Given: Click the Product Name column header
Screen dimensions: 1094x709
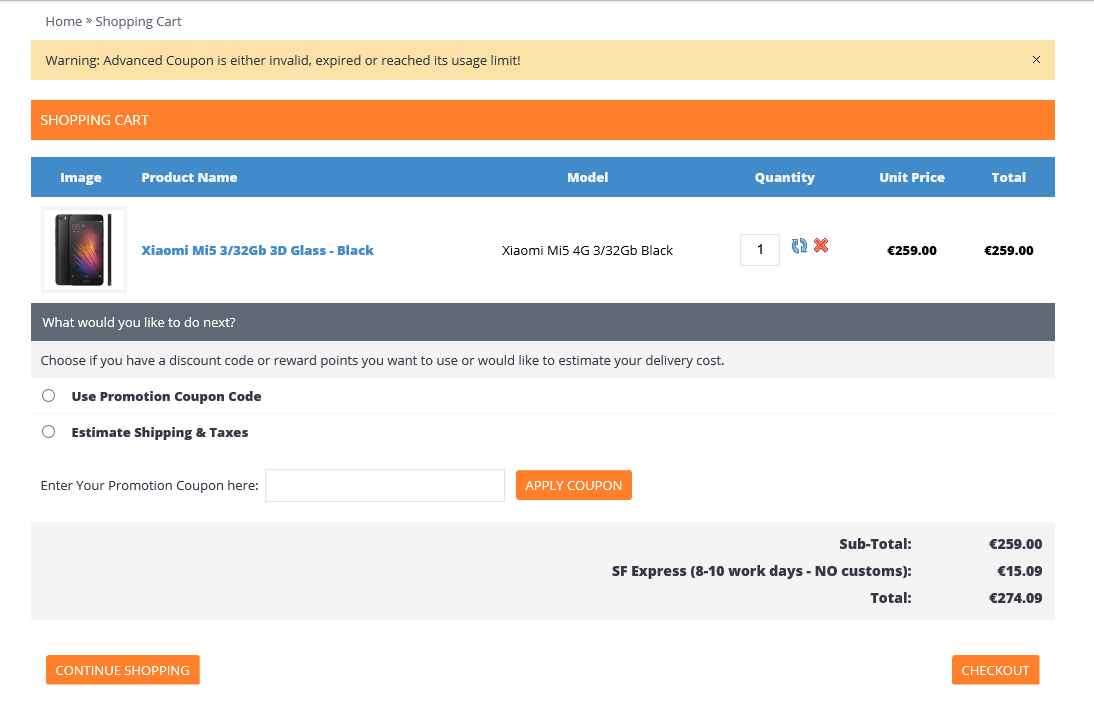Looking at the screenshot, I should [x=189, y=177].
